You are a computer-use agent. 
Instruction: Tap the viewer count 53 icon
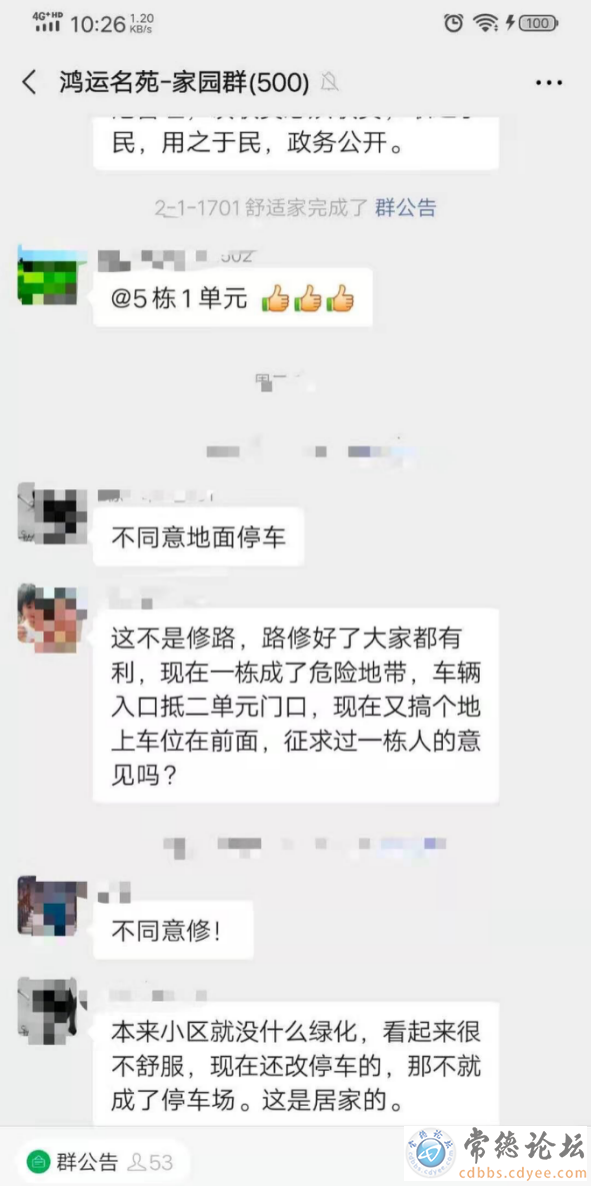(x=150, y=1161)
